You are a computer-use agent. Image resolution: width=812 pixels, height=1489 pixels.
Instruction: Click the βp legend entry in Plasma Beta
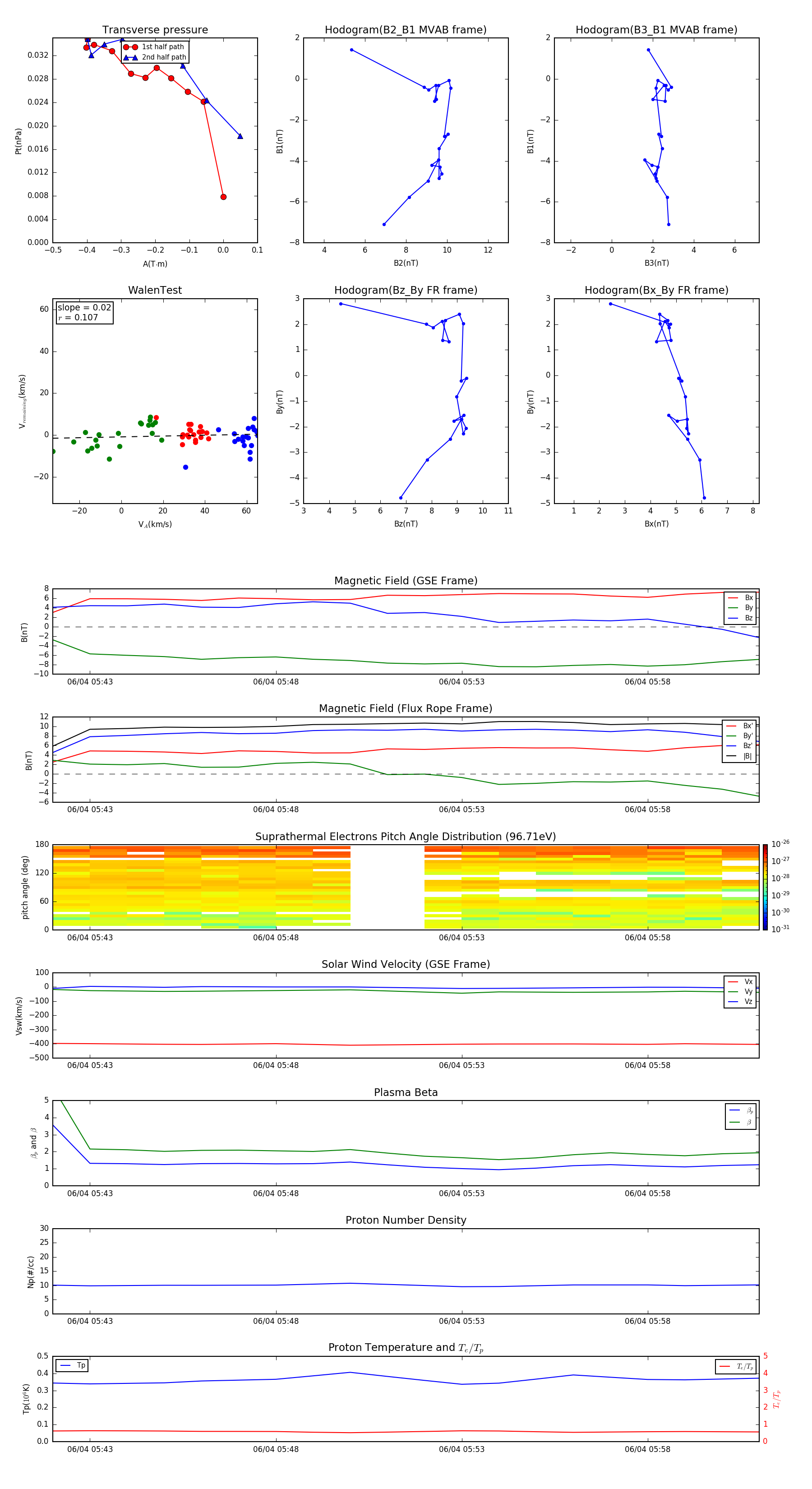[741, 1110]
